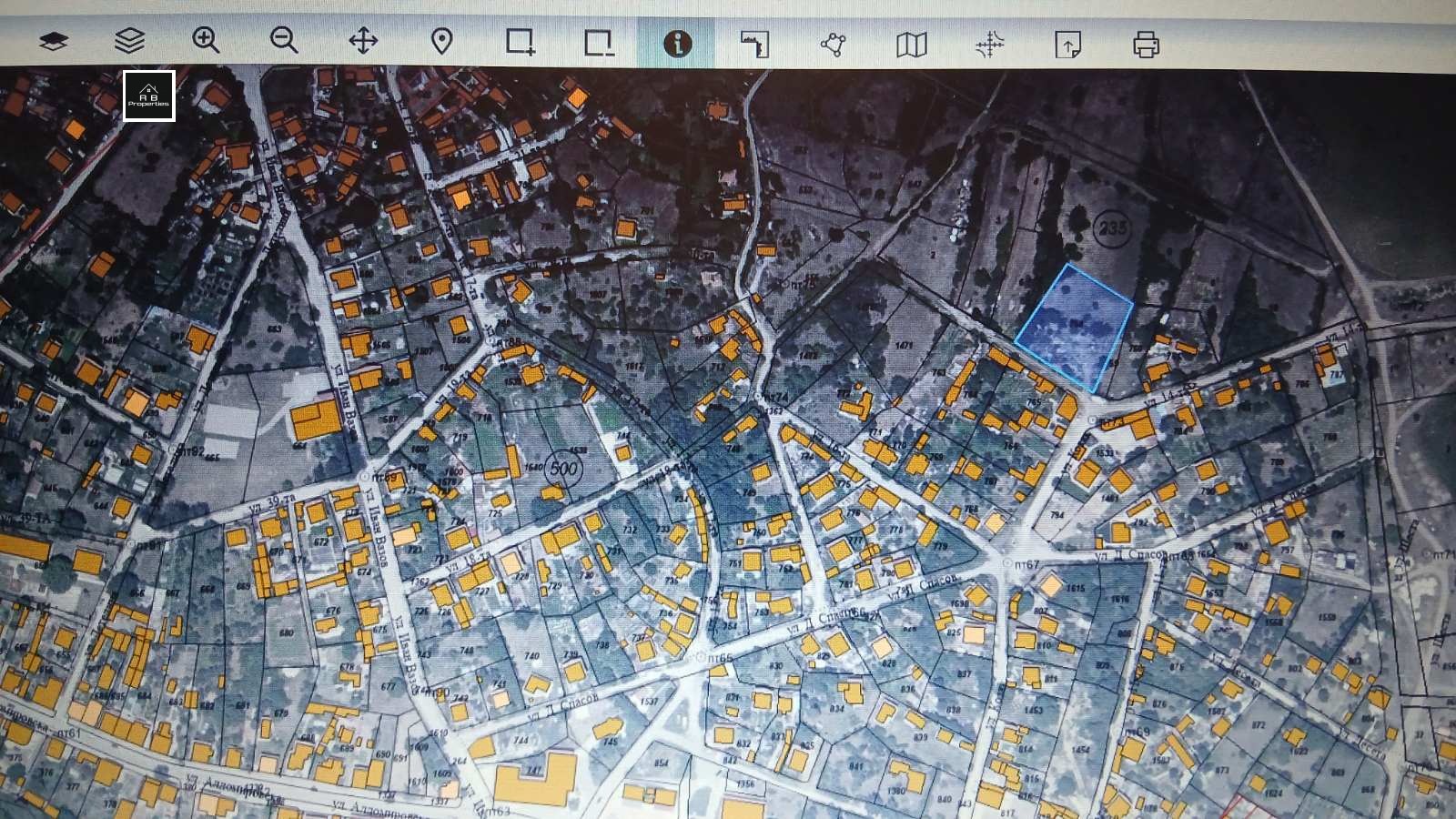Select the distance measure ruler tool

754,44
